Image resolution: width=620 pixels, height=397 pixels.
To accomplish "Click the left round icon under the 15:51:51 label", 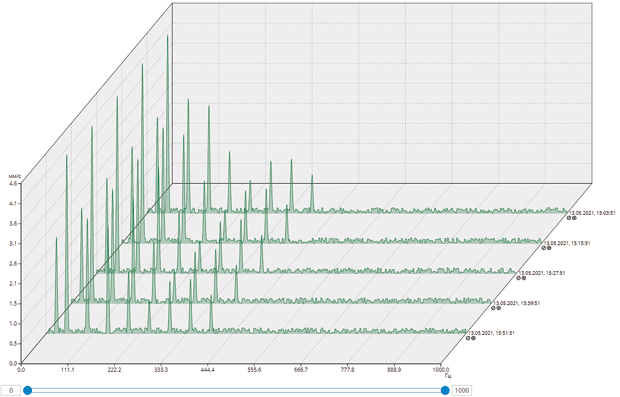I will coord(468,338).
